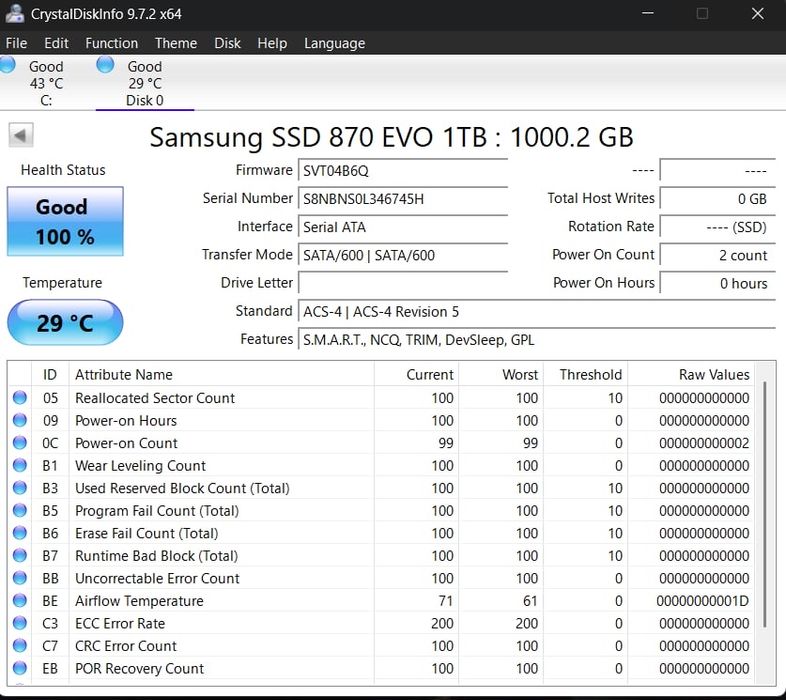
Task: Click status dot for Program Fail Count
Action: (x=20, y=510)
